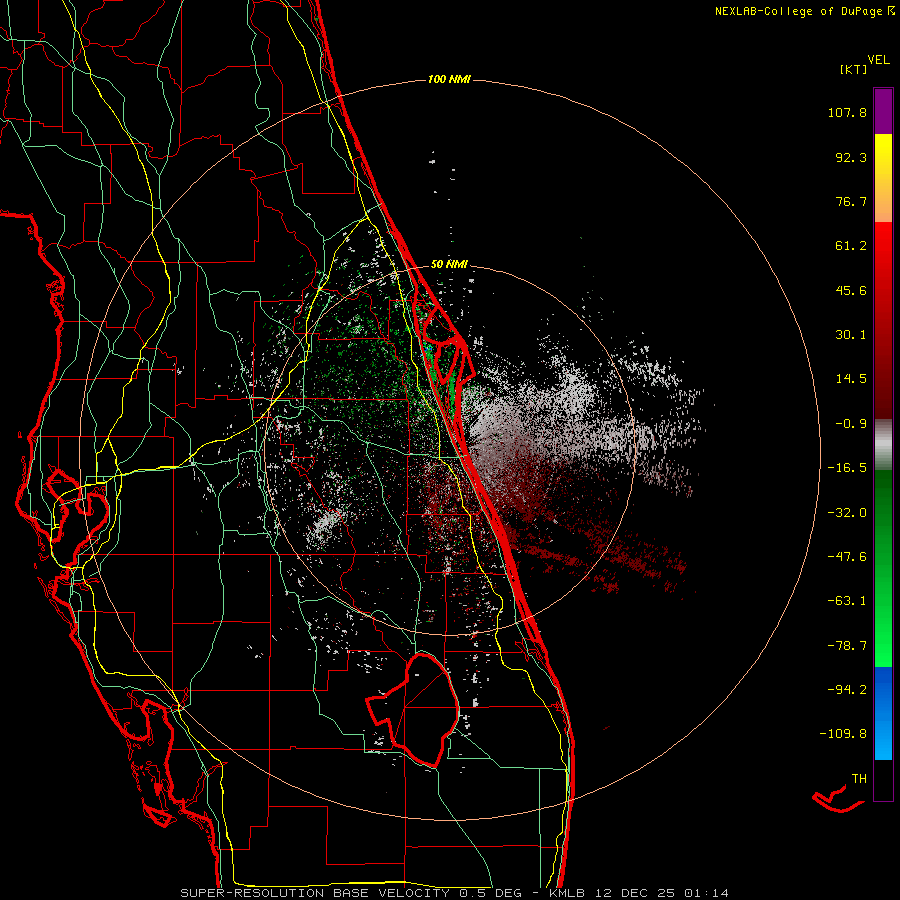Click the 45.6 velocity scale value
Screen dimensions: 900x900
(x=851, y=290)
